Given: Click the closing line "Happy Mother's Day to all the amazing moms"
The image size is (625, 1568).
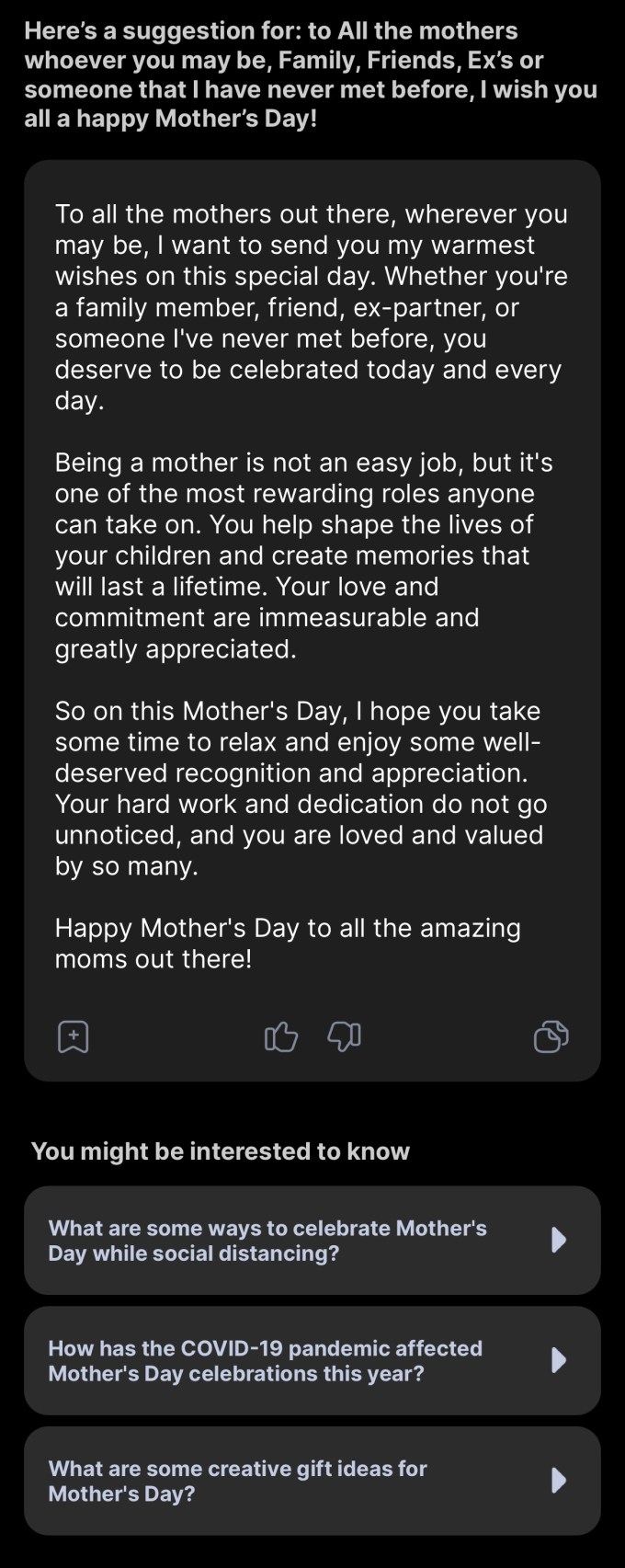Looking at the screenshot, I should tap(287, 944).
